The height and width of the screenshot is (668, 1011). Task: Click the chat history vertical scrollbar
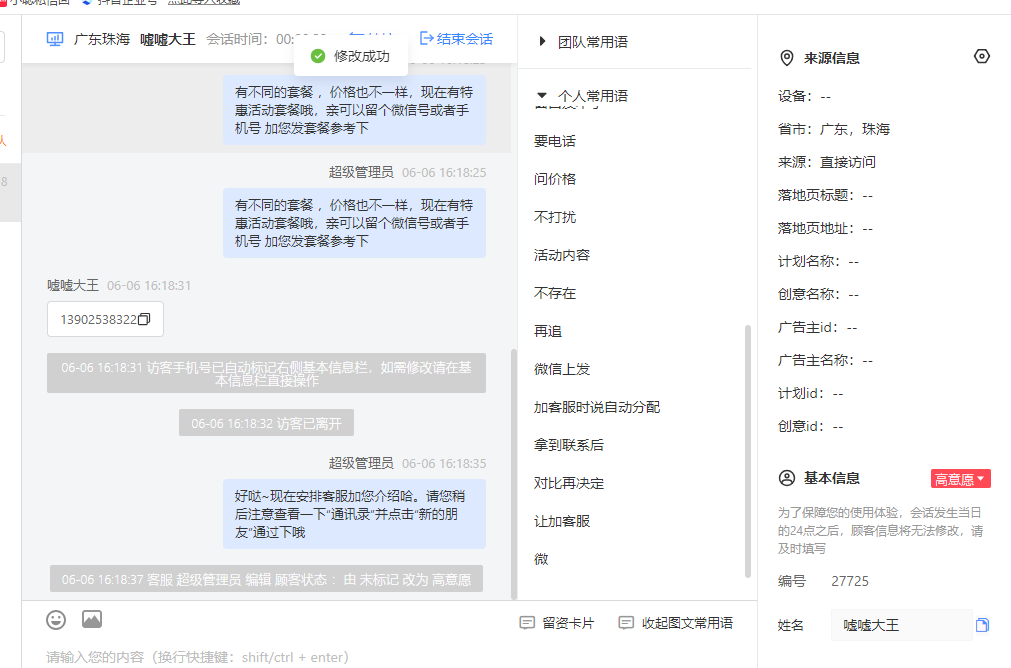pyautogui.click(x=514, y=474)
